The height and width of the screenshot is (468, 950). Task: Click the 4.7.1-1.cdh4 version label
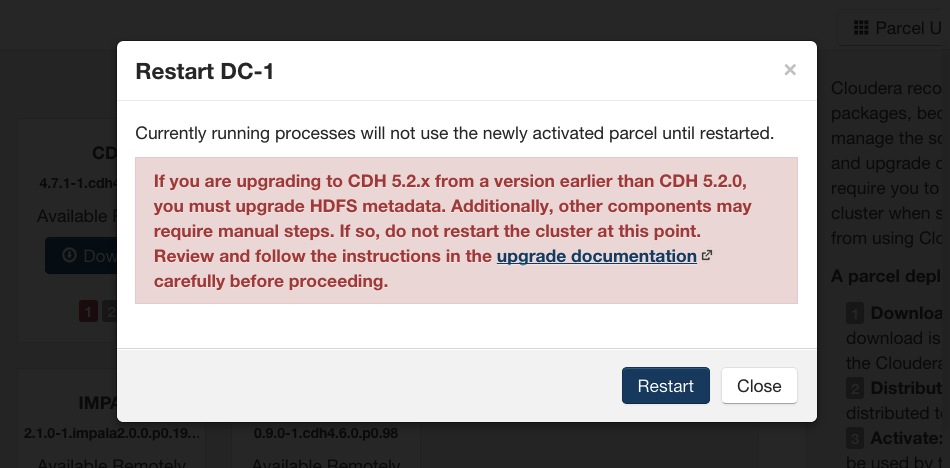click(x=78, y=182)
